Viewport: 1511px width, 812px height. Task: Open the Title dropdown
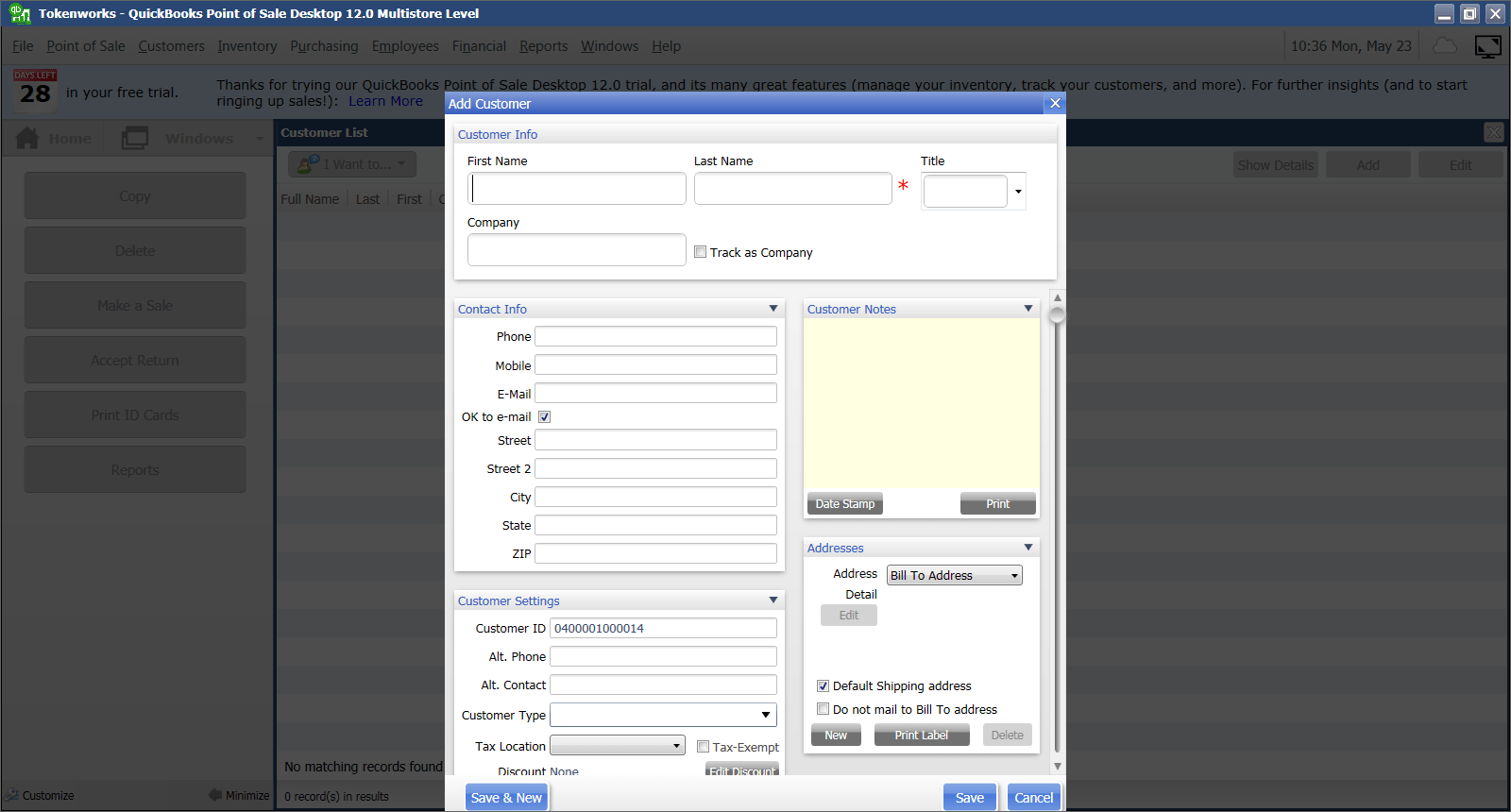click(1018, 192)
